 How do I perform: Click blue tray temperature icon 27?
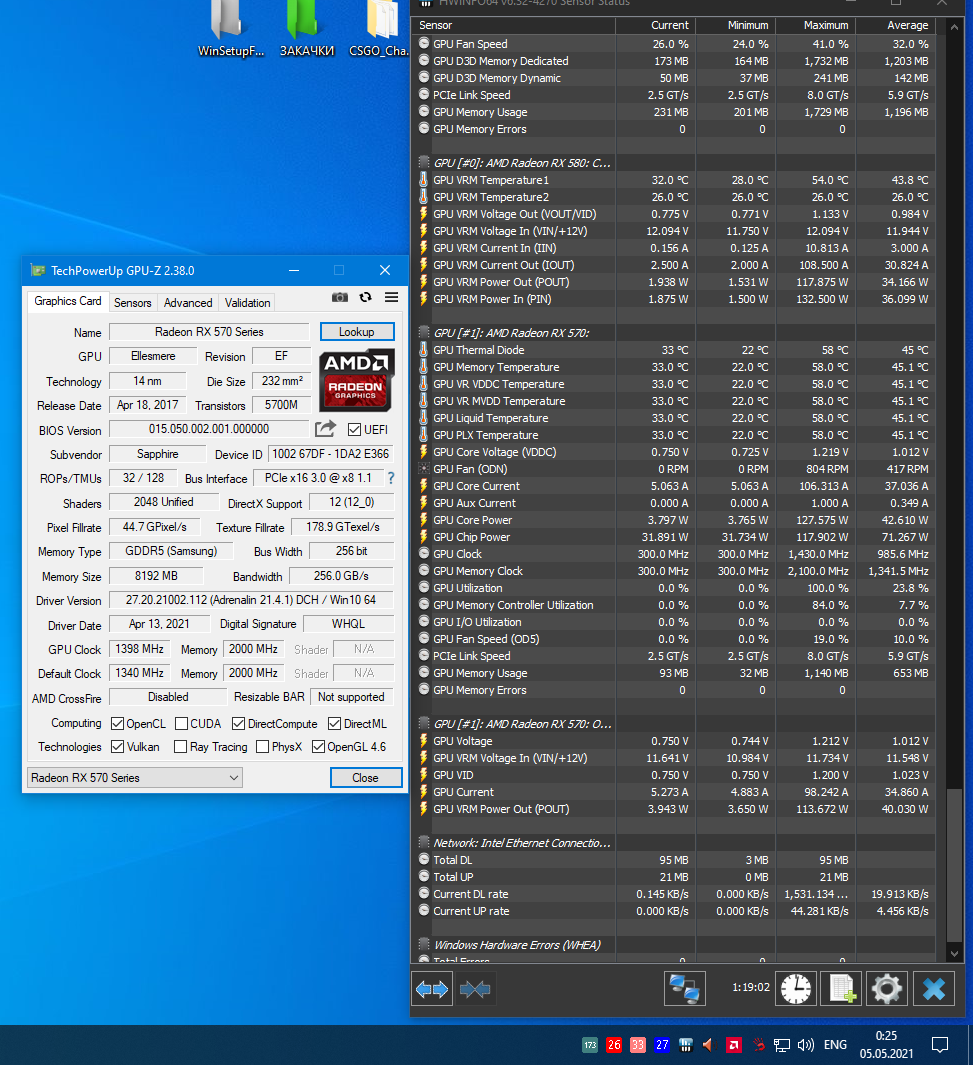click(x=662, y=1045)
